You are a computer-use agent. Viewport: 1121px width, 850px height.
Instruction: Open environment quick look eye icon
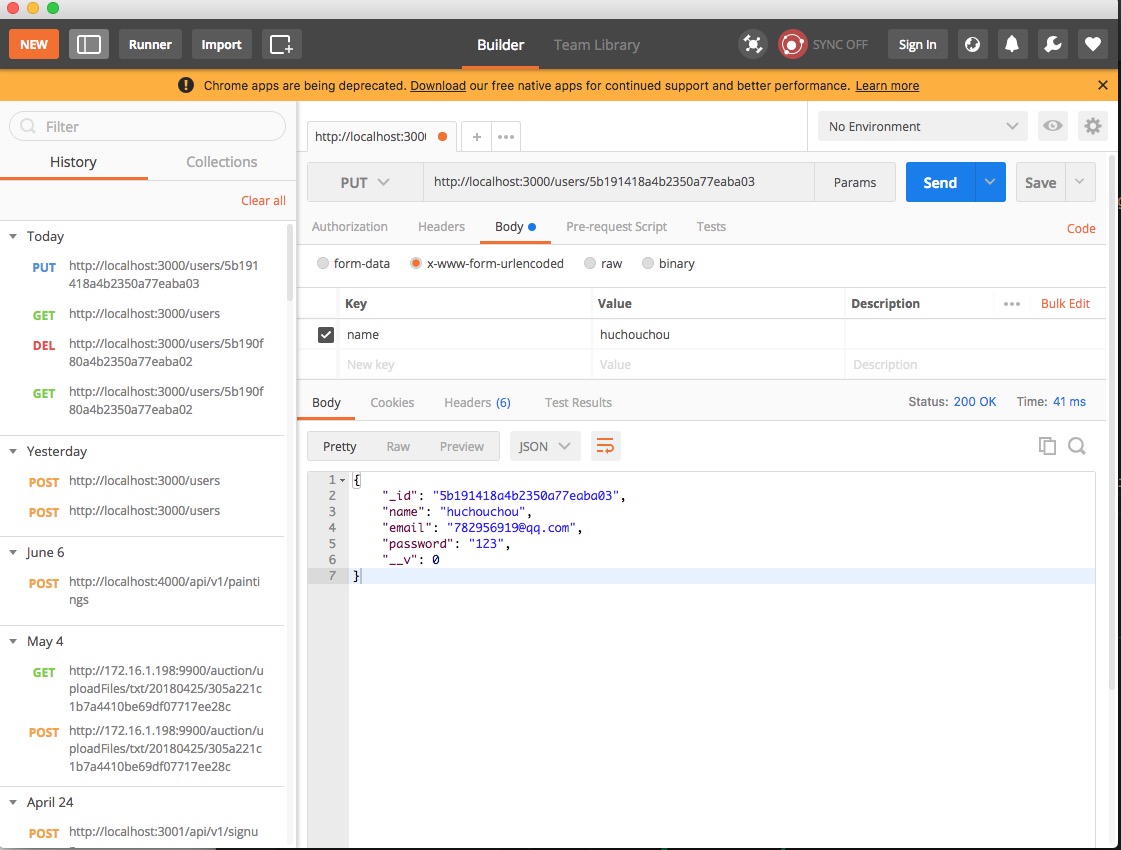pyautogui.click(x=1052, y=126)
